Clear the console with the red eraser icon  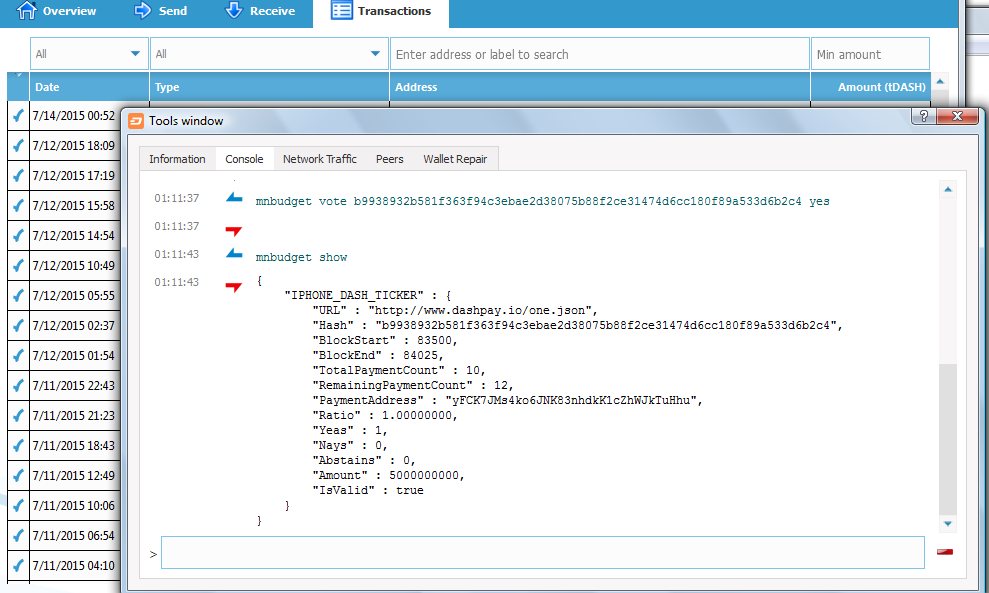coord(945,552)
